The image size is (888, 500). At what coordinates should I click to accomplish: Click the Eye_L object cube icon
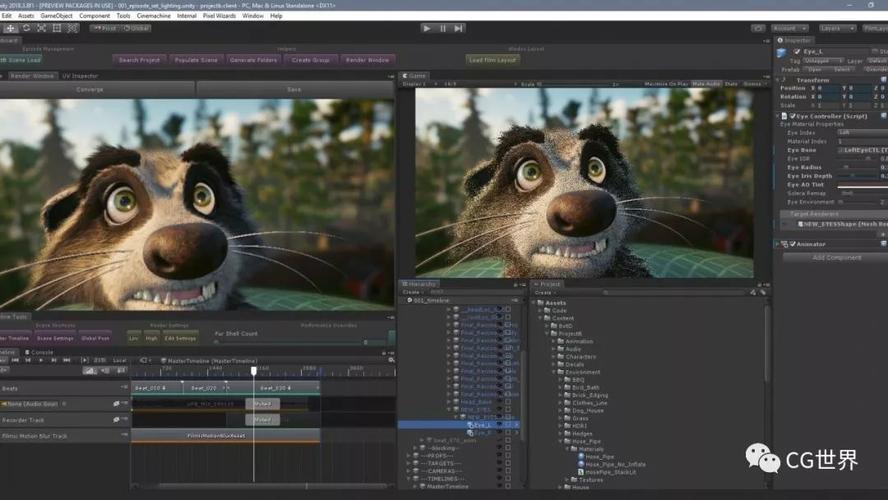point(782,52)
